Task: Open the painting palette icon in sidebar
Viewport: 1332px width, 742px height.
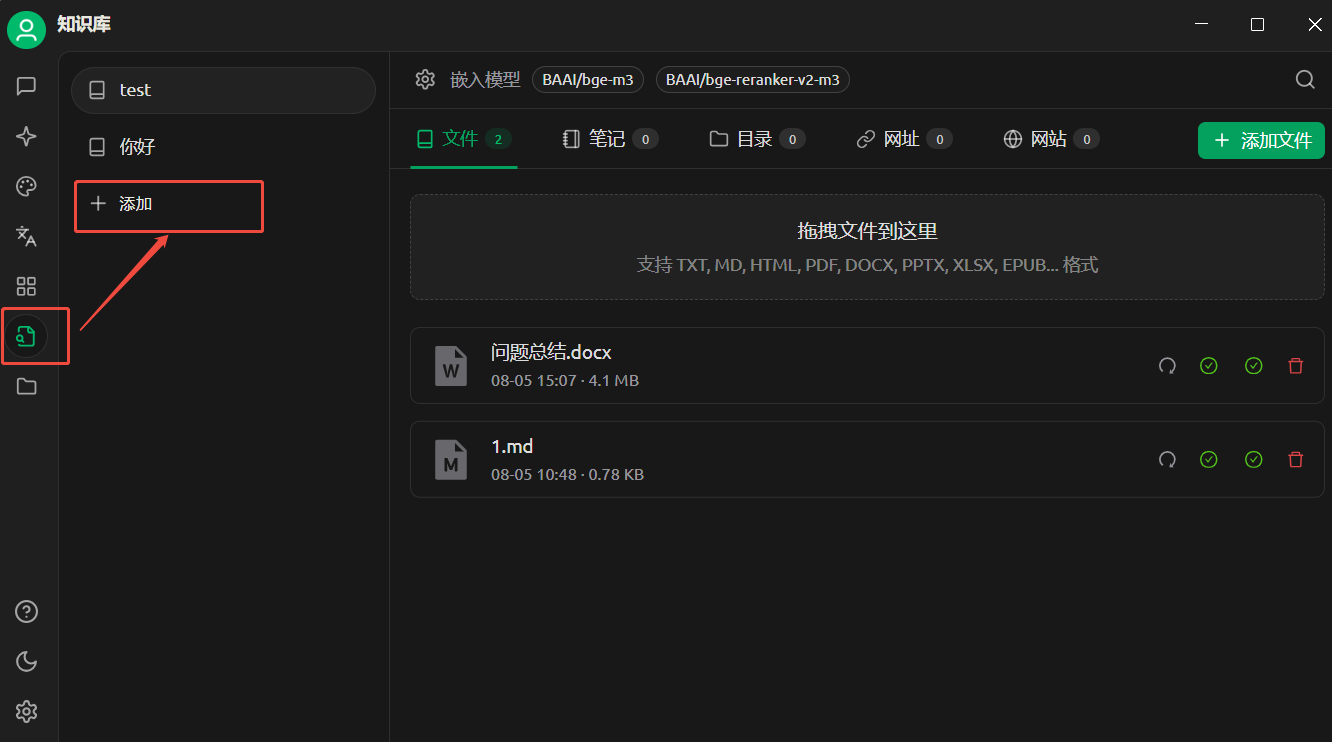Action: [27, 186]
